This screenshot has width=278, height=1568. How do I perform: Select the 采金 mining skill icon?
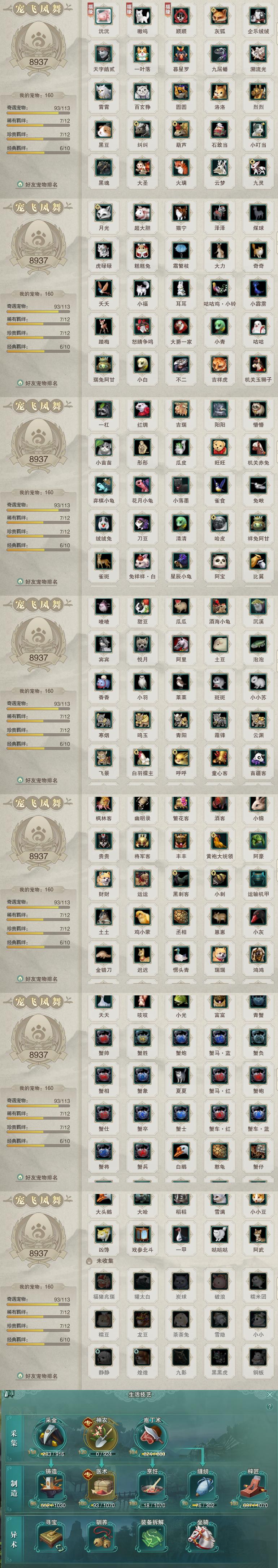pyautogui.click(x=52, y=1438)
